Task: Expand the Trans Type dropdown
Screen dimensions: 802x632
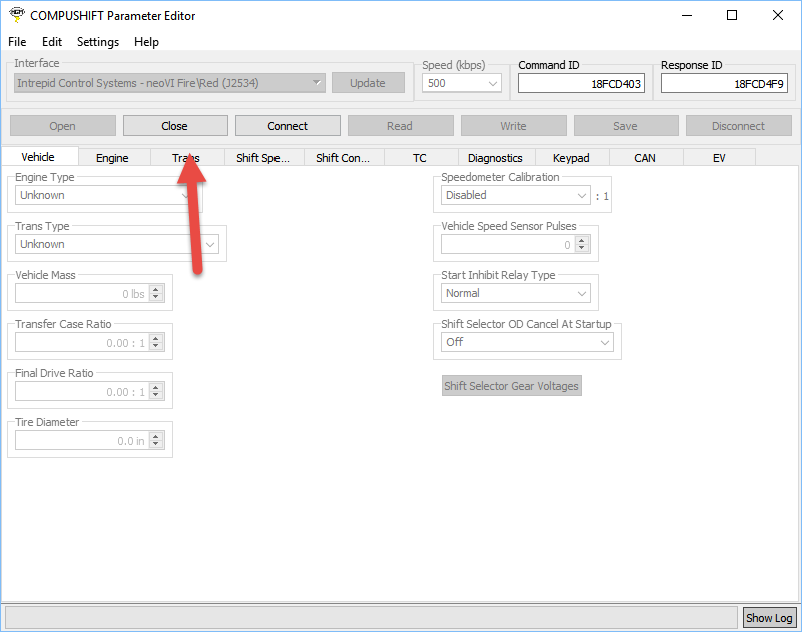Action: point(116,244)
